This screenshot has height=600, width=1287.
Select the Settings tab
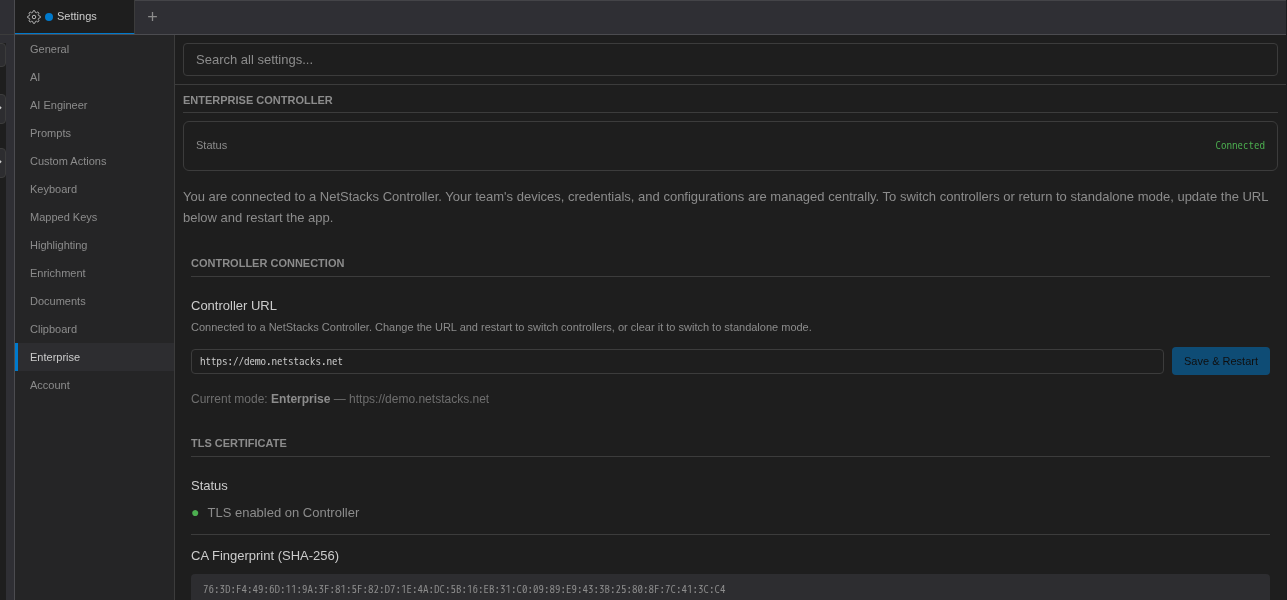75,17
